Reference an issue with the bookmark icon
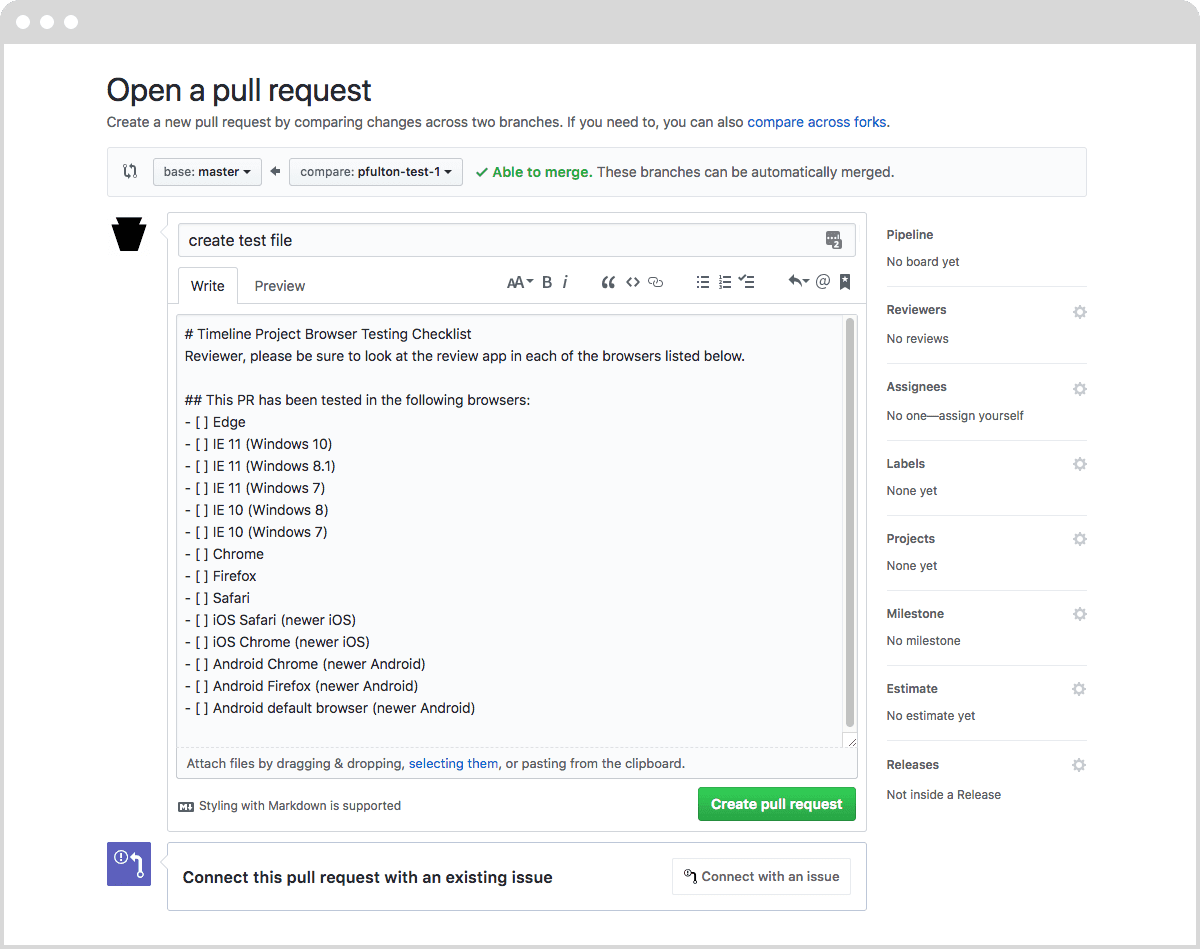 844,282
